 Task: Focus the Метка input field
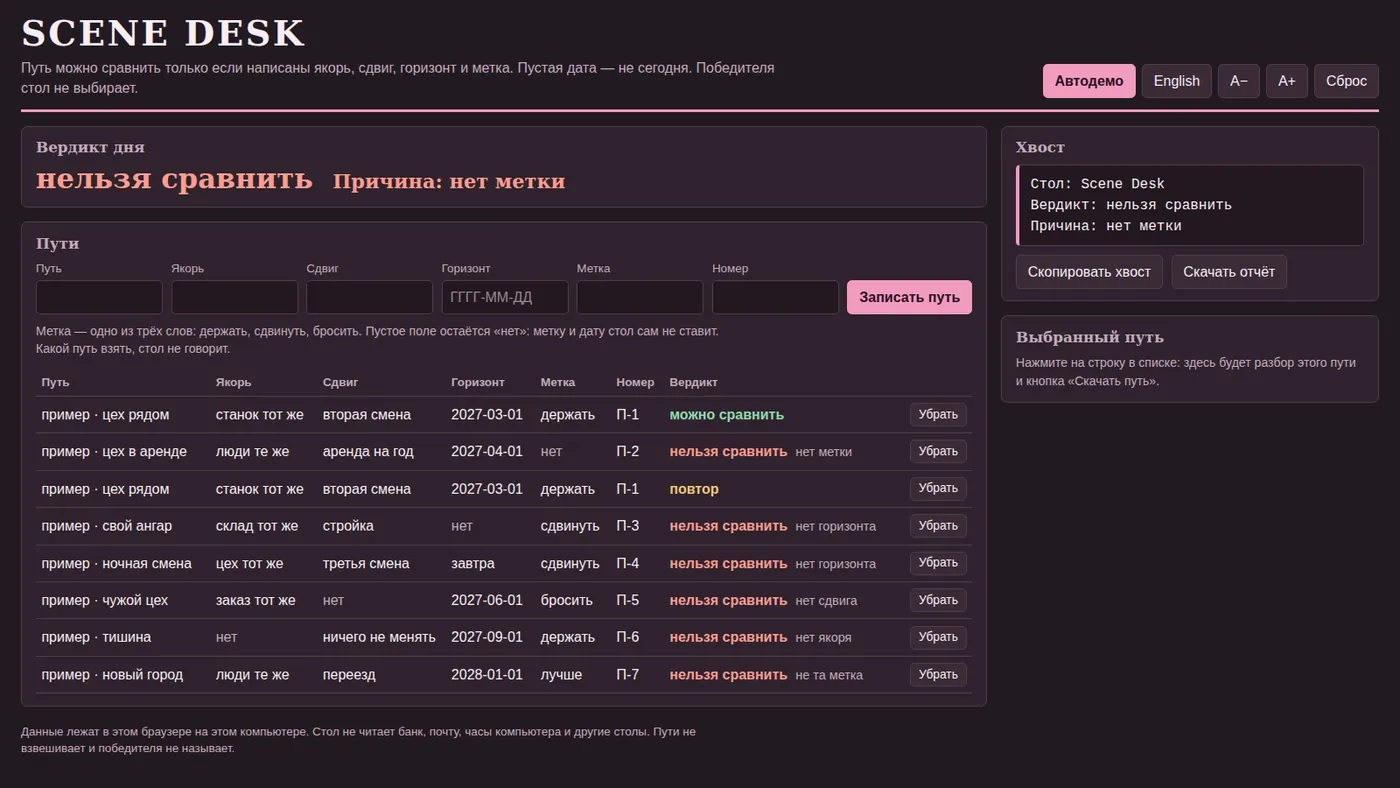640,297
